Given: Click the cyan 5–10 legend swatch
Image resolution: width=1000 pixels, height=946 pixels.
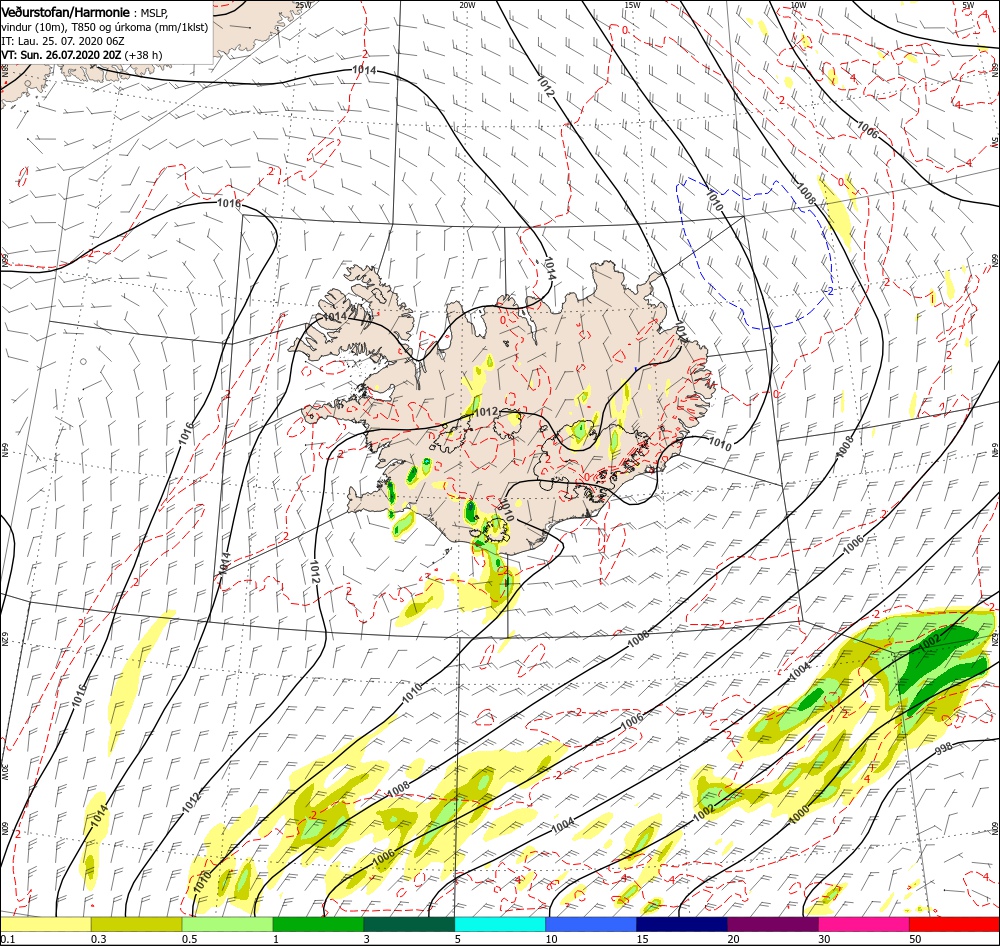Looking at the screenshot, I should (500, 924).
